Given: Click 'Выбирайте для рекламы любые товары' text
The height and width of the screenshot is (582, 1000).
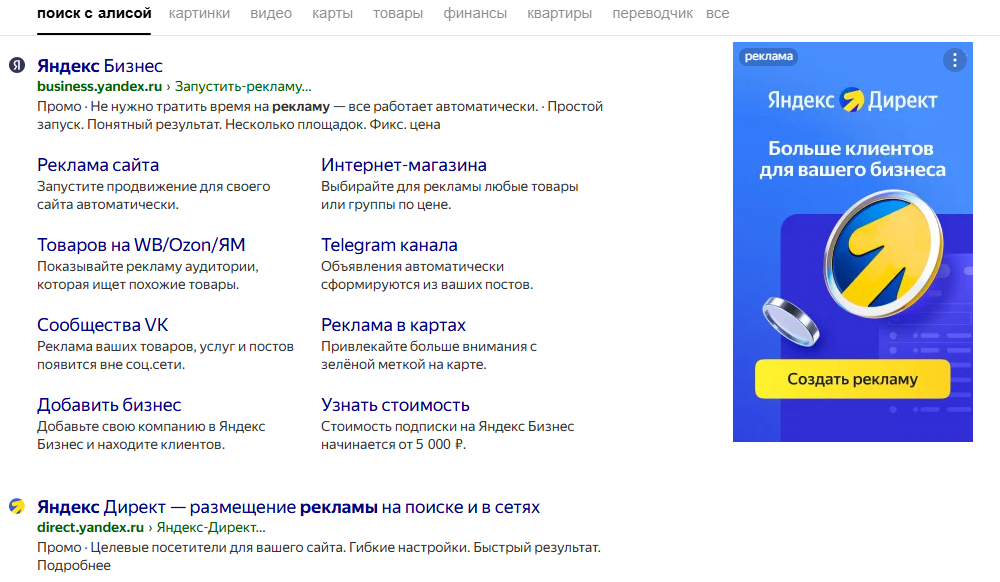Looking at the screenshot, I should click(450, 187).
